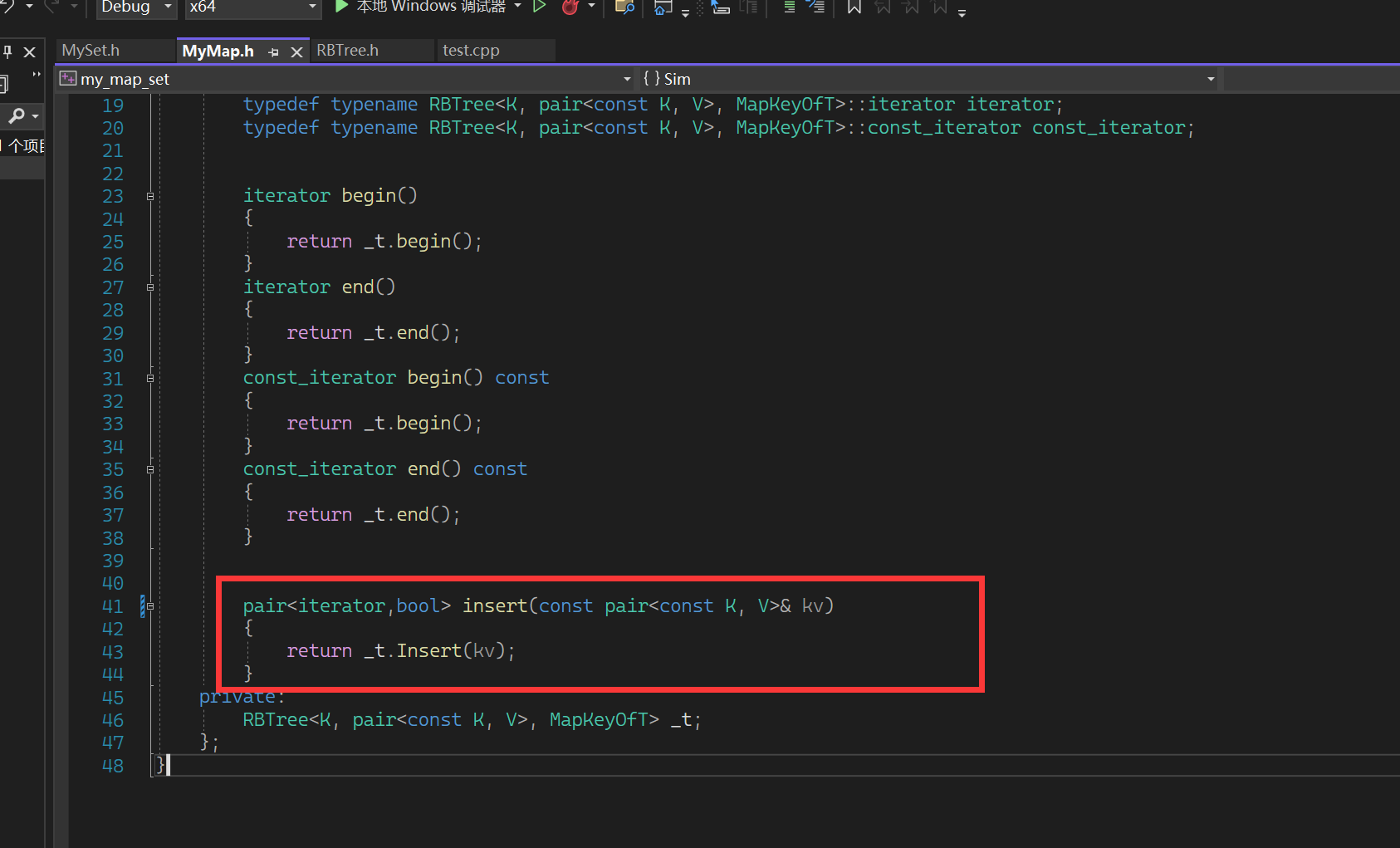
Task: Open the Debug configuration dropdown
Action: [x=136, y=7]
